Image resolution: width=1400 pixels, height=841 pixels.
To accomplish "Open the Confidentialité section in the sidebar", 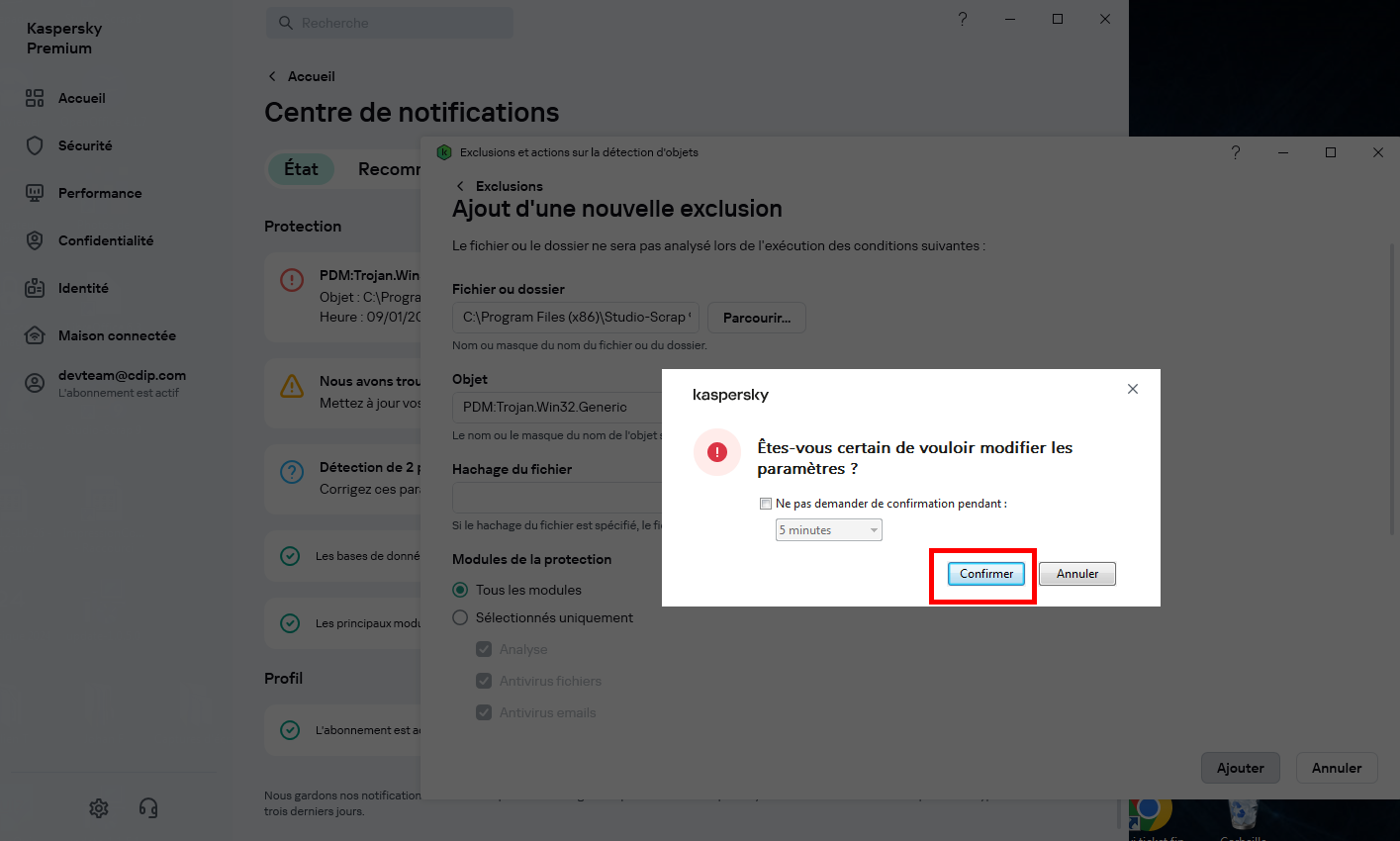I will pyautogui.click(x=106, y=240).
